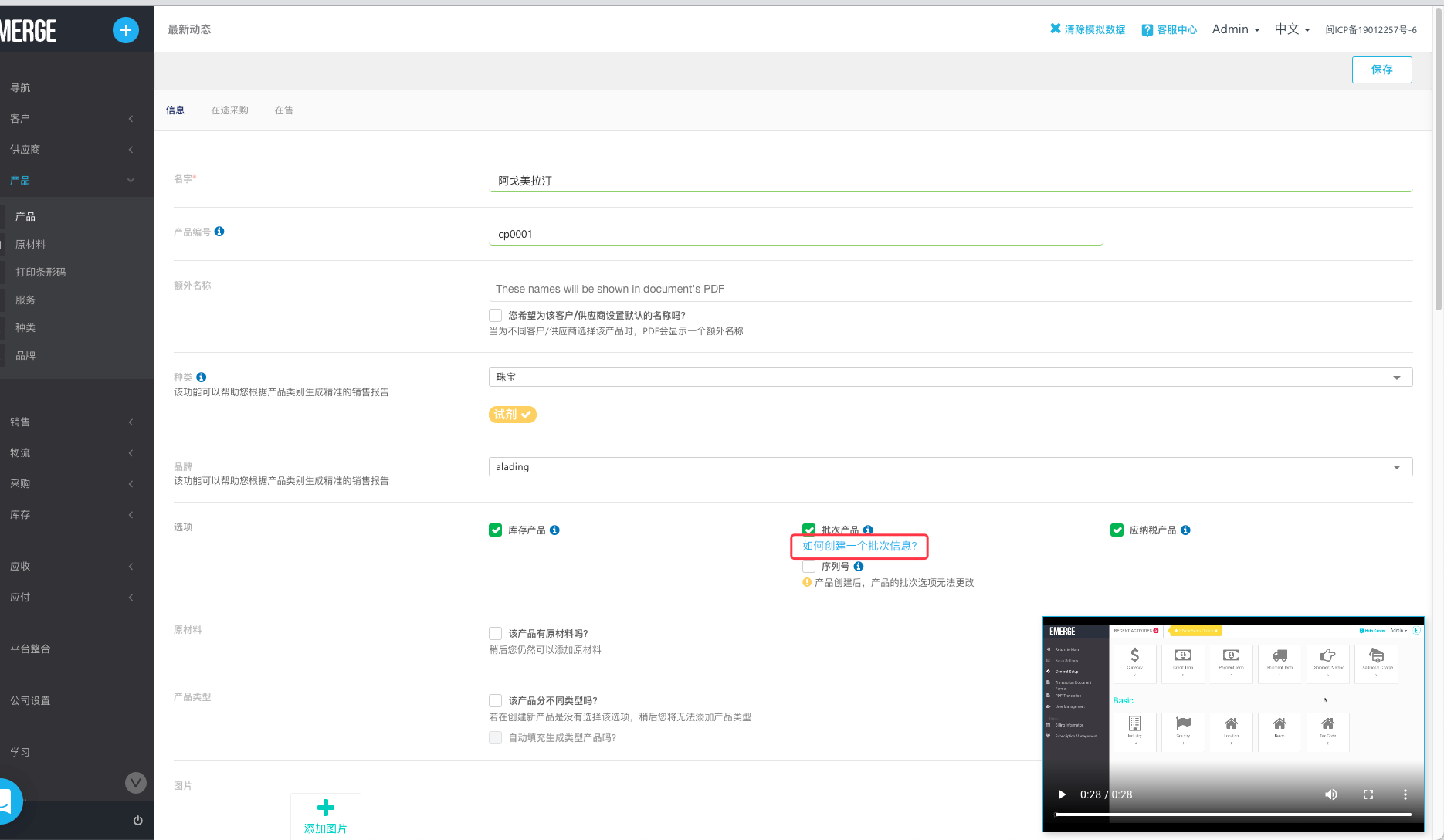Click the power logout icon in sidebar
The image size is (1444, 840).
(137, 820)
